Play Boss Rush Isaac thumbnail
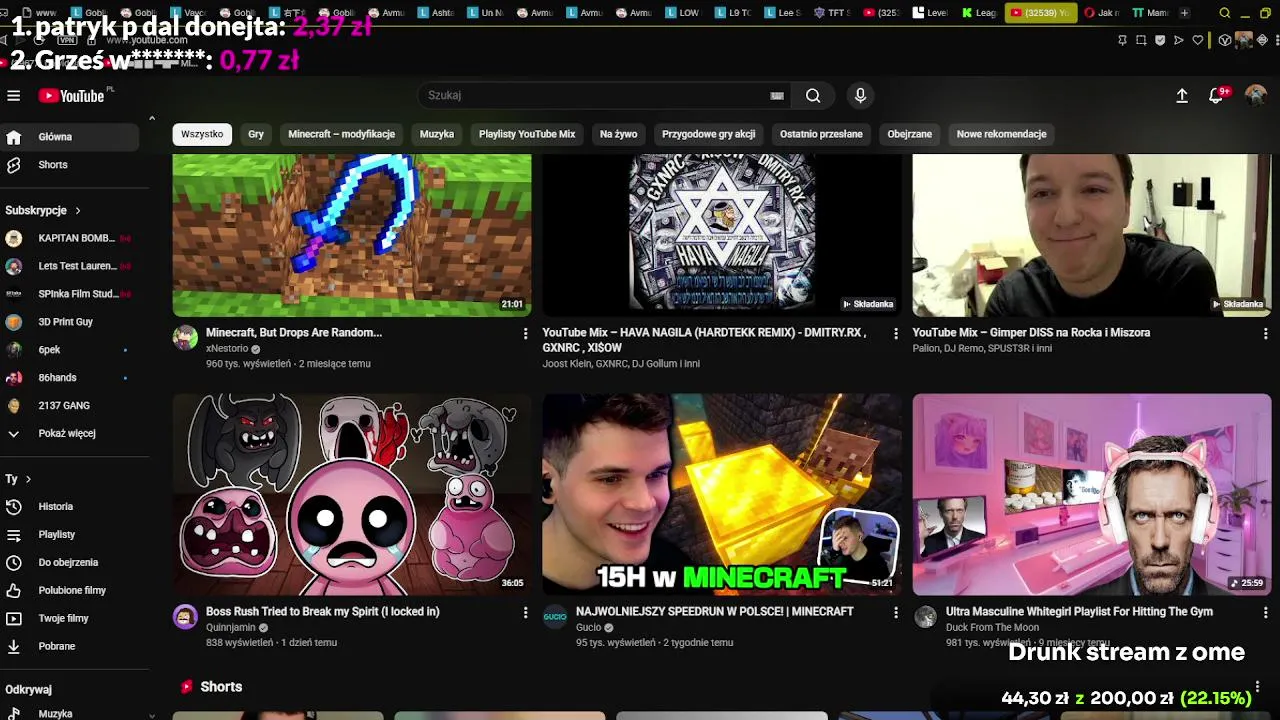The height and width of the screenshot is (720, 1280). (352, 494)
